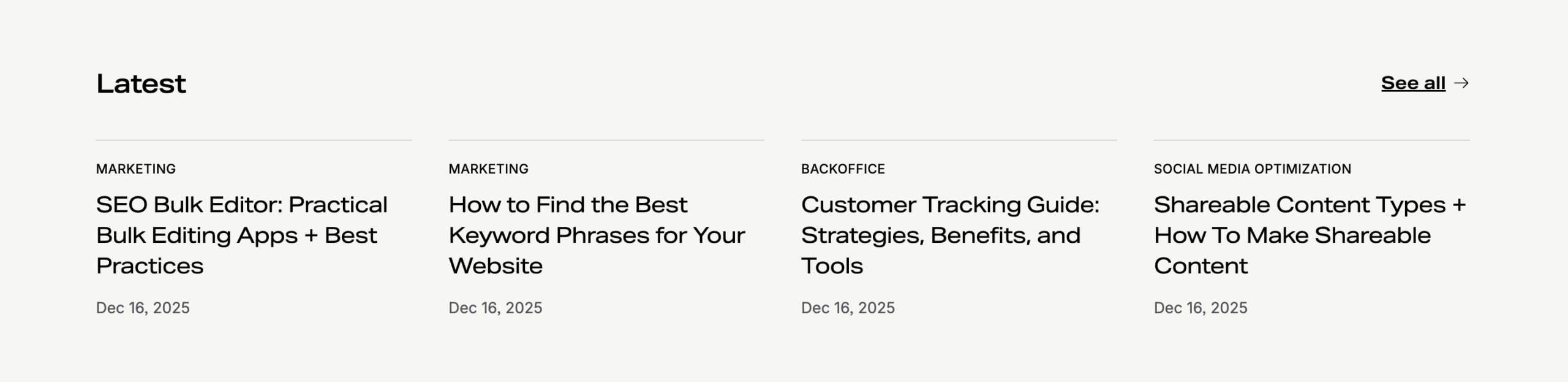
Task: Open the Customer Tracking Guide article
Action: [950, 235]
